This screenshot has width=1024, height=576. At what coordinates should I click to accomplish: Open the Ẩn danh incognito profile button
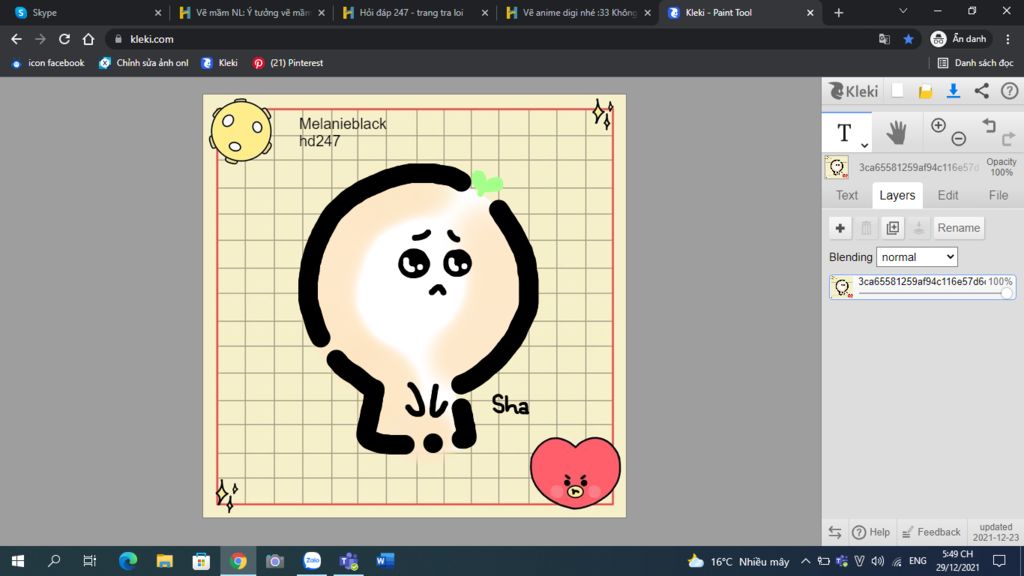point(959,39)
